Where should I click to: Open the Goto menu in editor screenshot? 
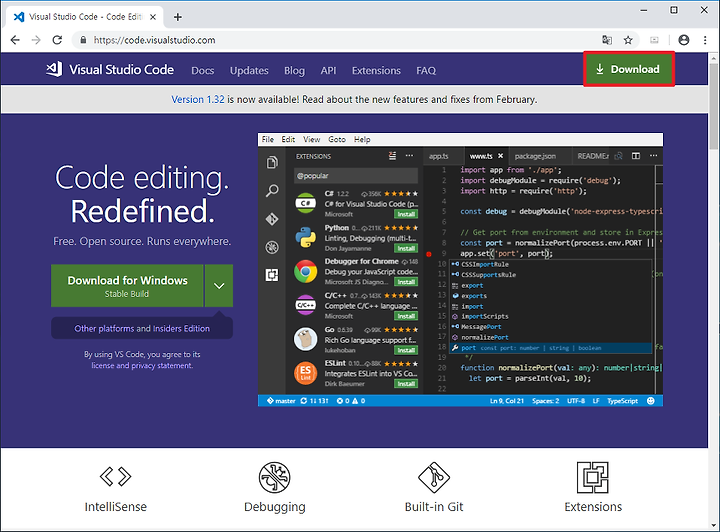[337, 140]
